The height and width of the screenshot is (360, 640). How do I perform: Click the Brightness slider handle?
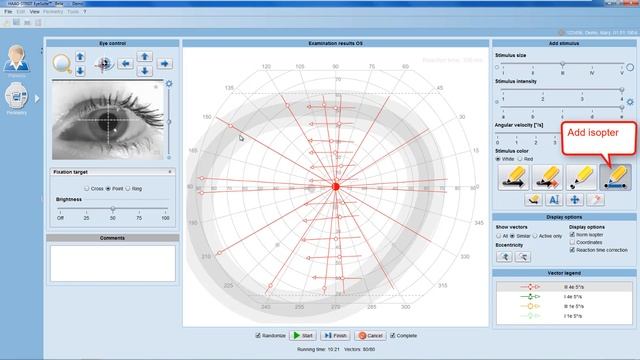[x=113, y=209]
